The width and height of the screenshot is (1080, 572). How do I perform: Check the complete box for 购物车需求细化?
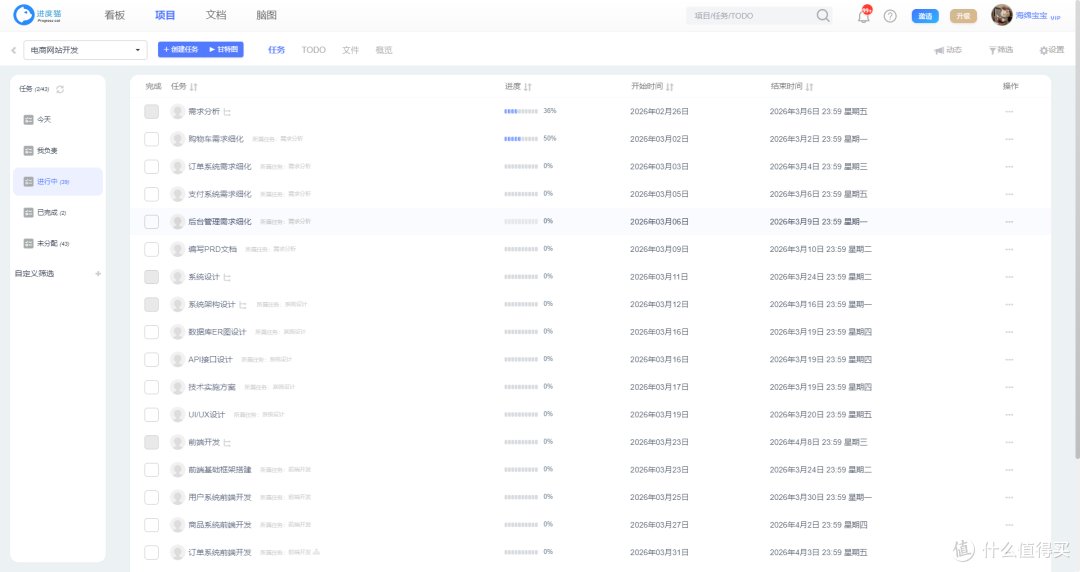(x=152, y=139)
